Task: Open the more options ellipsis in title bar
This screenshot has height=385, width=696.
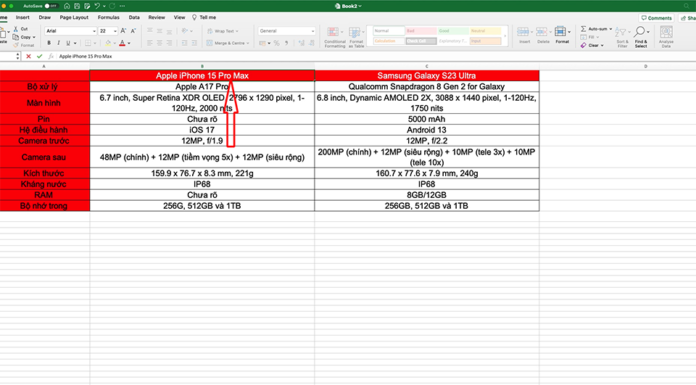Action: tap(123, 6)
